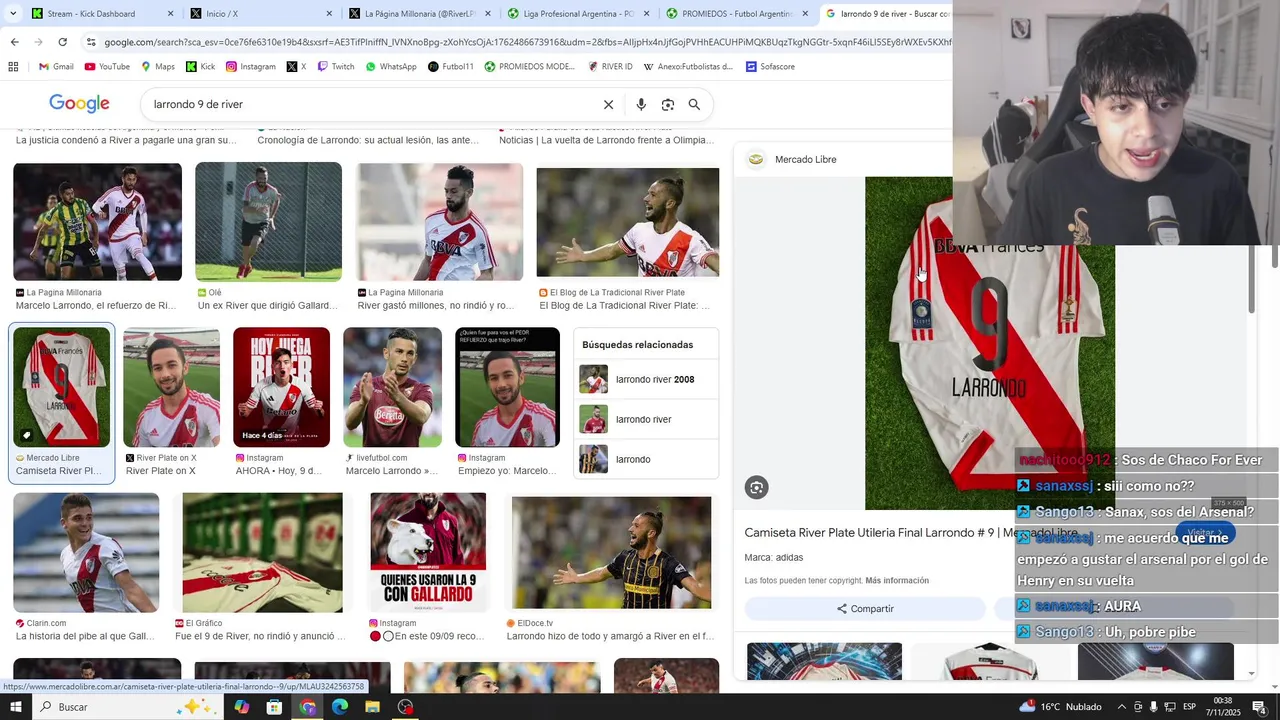Open WhatsApp bookmark
Screen dimensions: 1280x720
click(x=390, y=67)
